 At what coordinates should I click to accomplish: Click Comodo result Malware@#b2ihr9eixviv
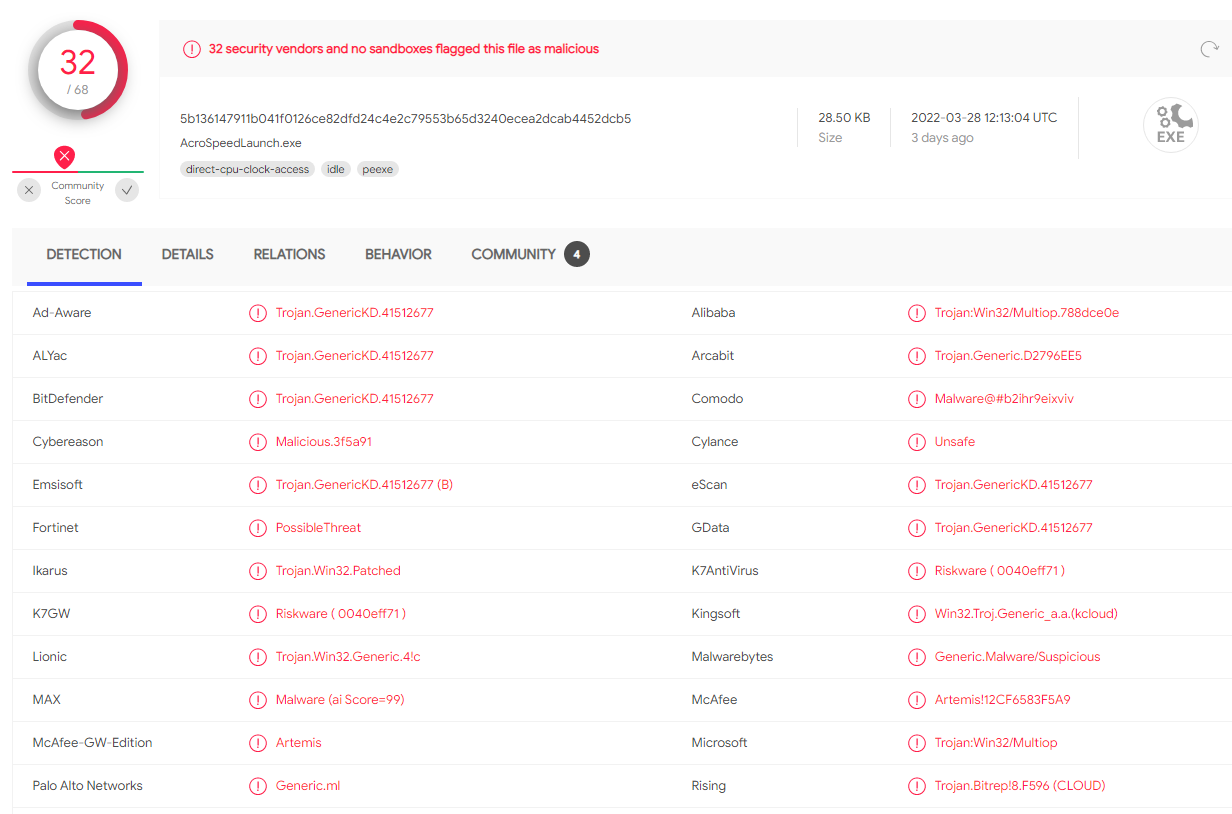(1004, 399)
